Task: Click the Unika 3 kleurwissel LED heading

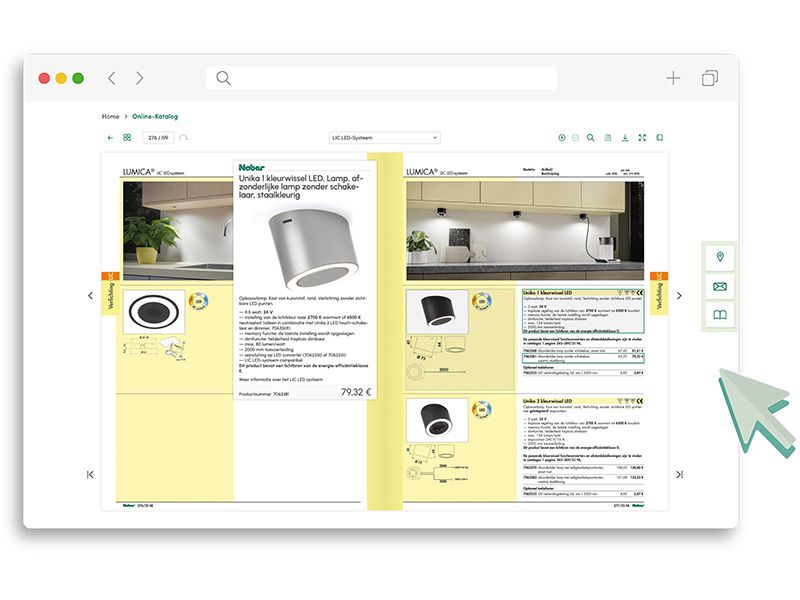Action: coord(547,401)
